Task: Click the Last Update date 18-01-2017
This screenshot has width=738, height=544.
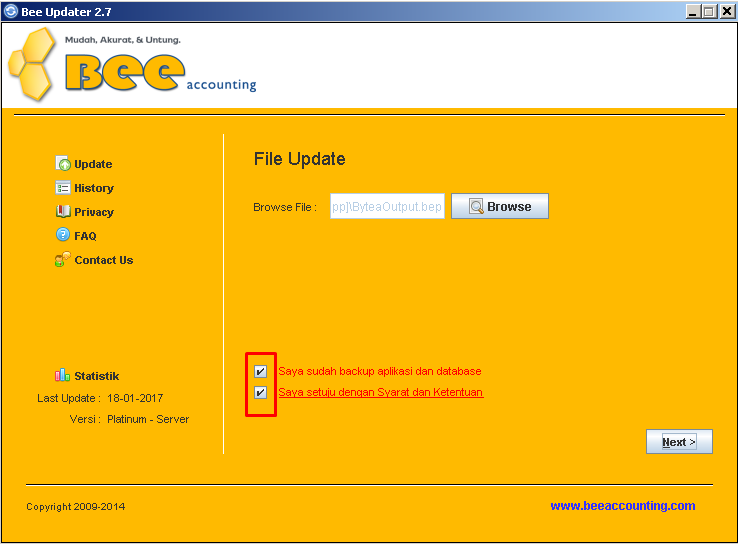Action: [135, 398]
